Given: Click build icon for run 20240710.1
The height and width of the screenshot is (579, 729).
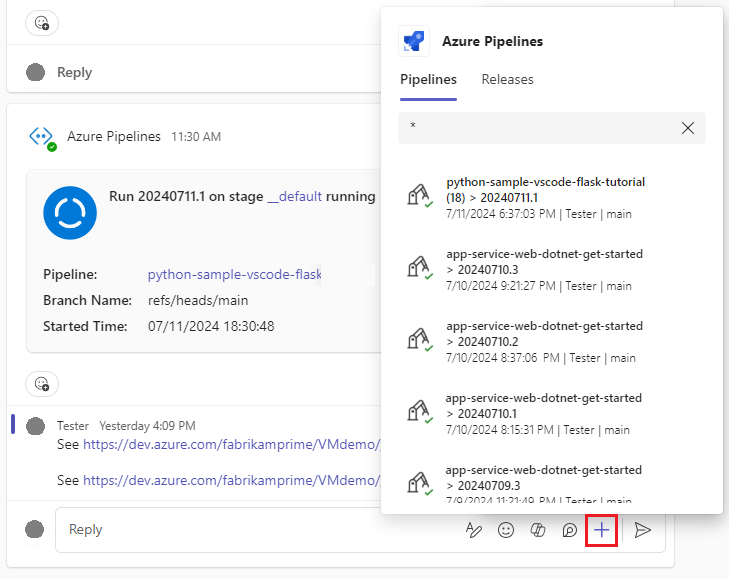Looking at the screenshot, I should click(x=420, y=412).
